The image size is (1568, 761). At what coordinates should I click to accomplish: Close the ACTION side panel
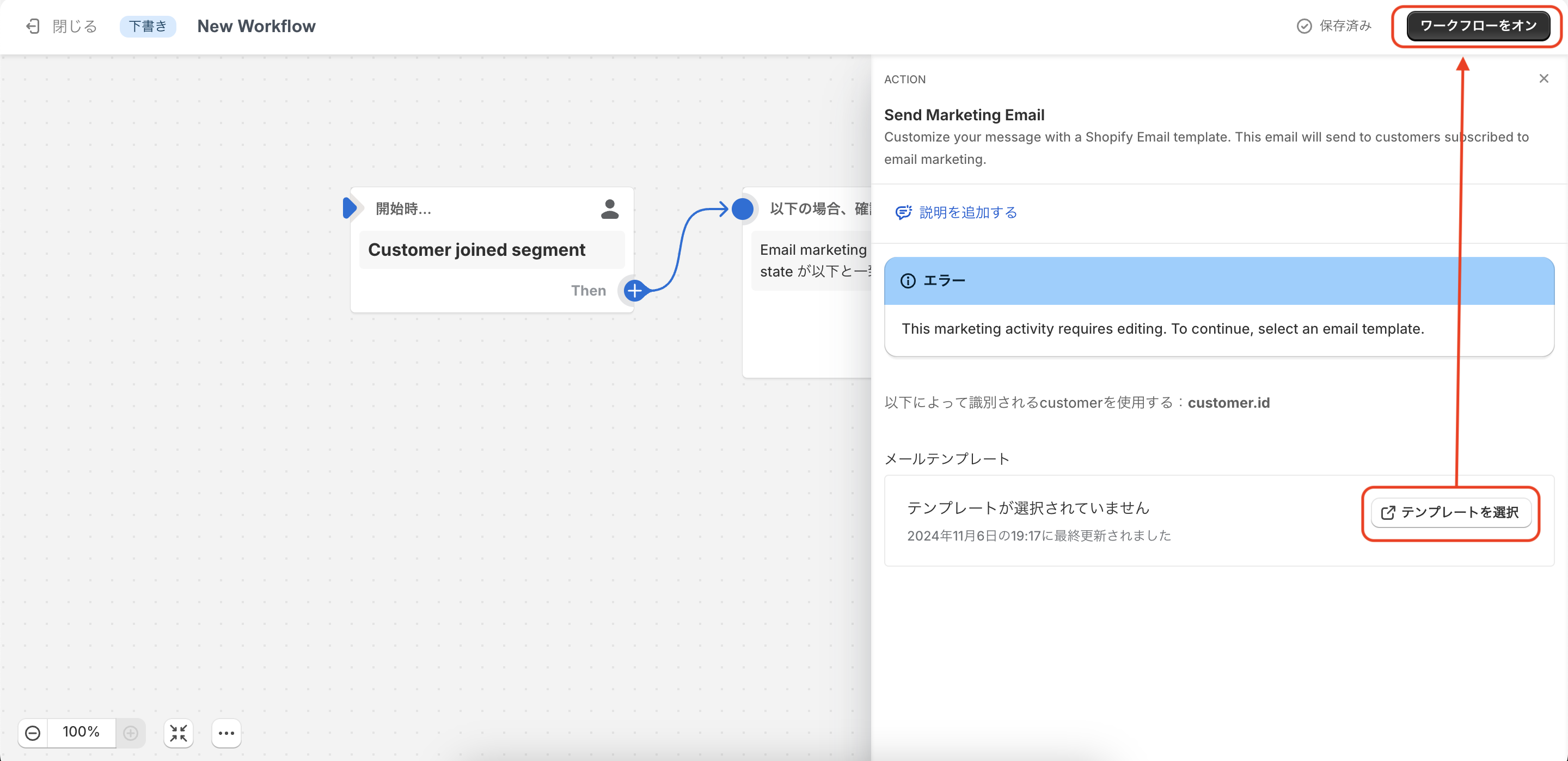coord(1543,78)
